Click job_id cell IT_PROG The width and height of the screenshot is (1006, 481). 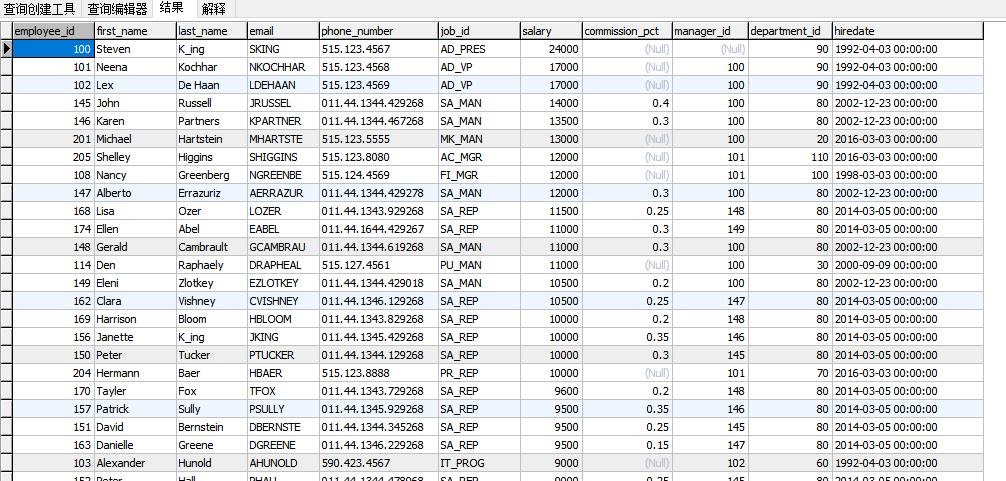479,462
